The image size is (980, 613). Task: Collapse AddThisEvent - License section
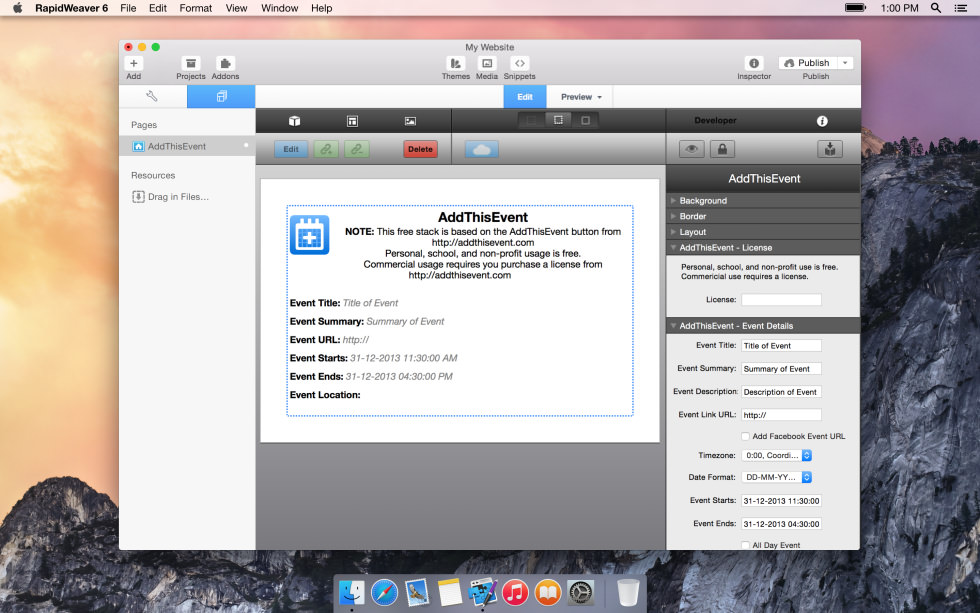click(763, 247)
